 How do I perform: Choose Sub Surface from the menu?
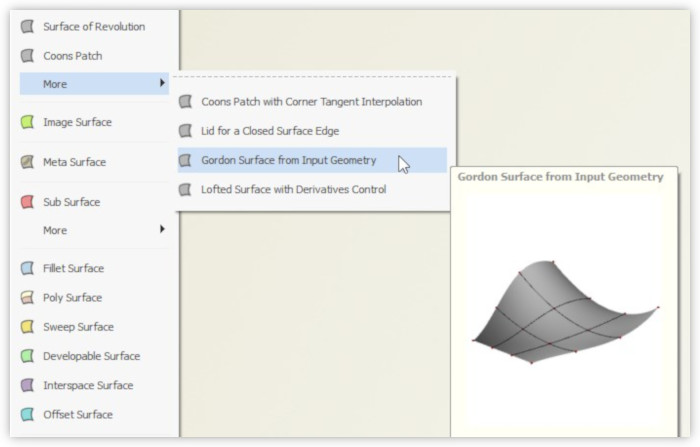tap(94, 202)
